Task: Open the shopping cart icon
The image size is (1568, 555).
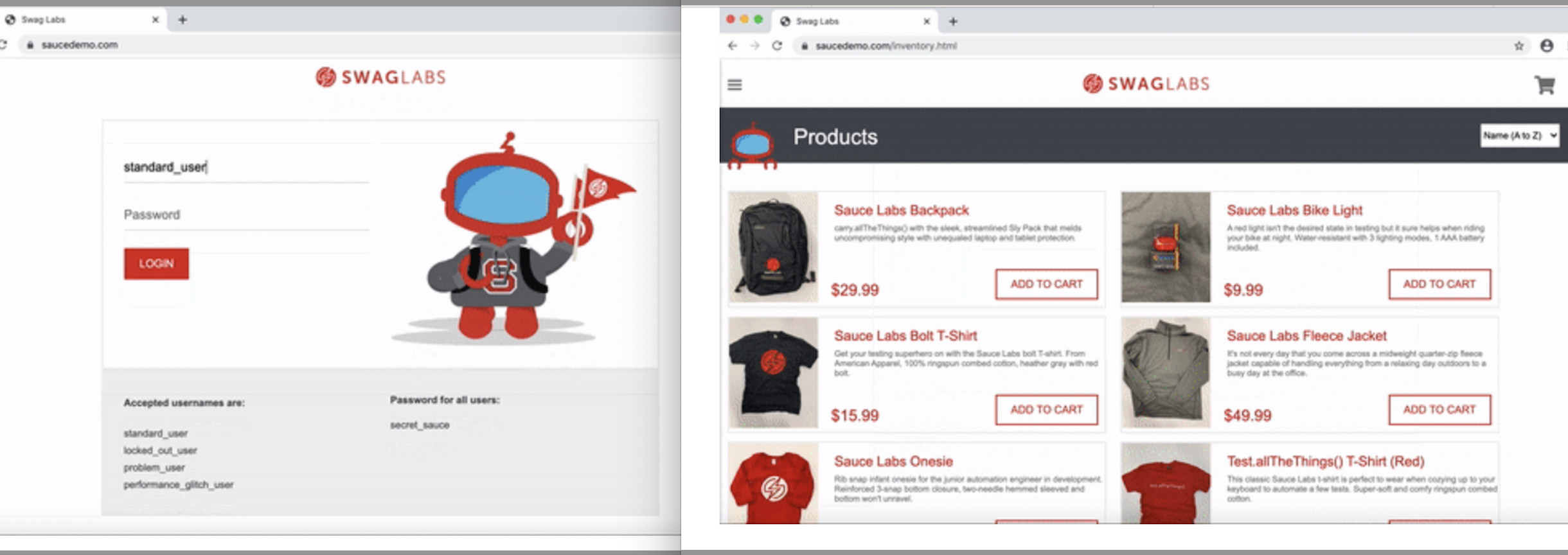Action: coord(1545,85)
